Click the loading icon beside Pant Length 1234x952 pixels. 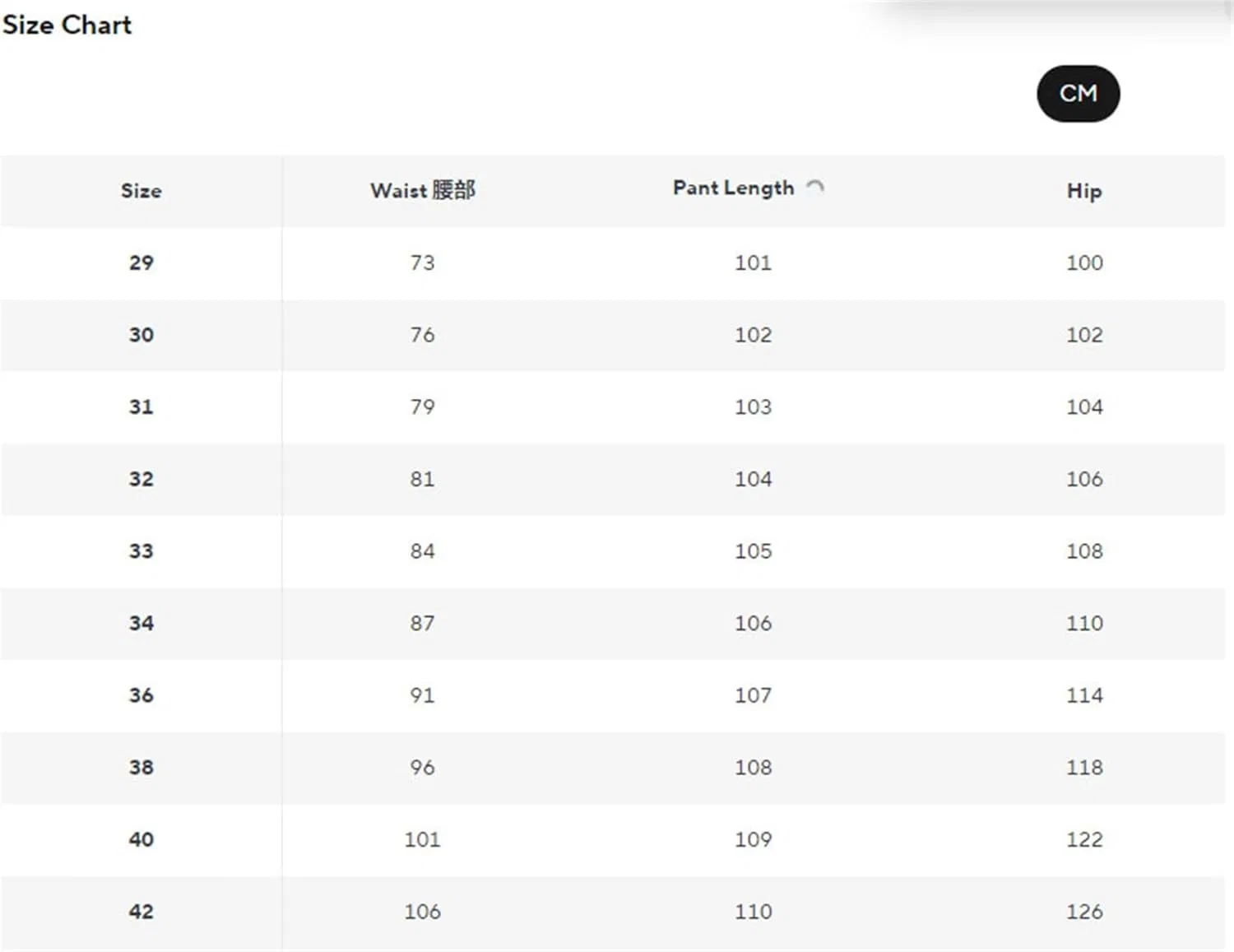click(814, 187)
